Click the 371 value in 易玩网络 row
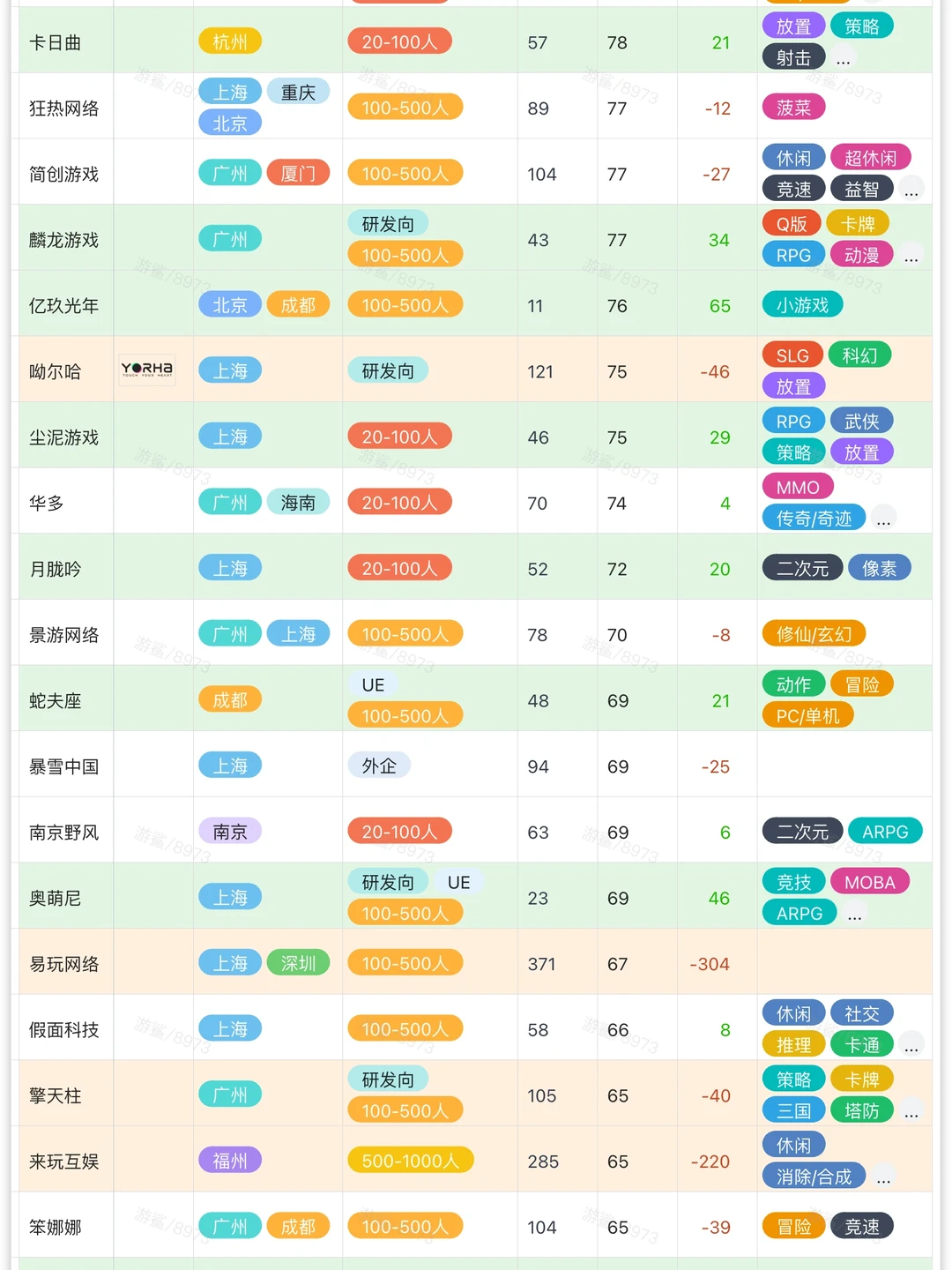 541,964
